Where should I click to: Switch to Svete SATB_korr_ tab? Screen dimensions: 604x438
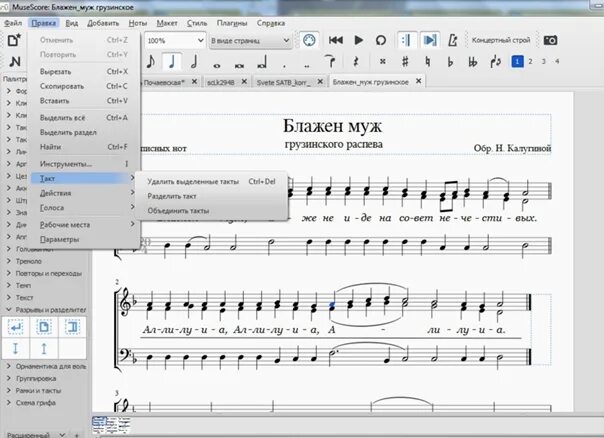click(284, 82)
